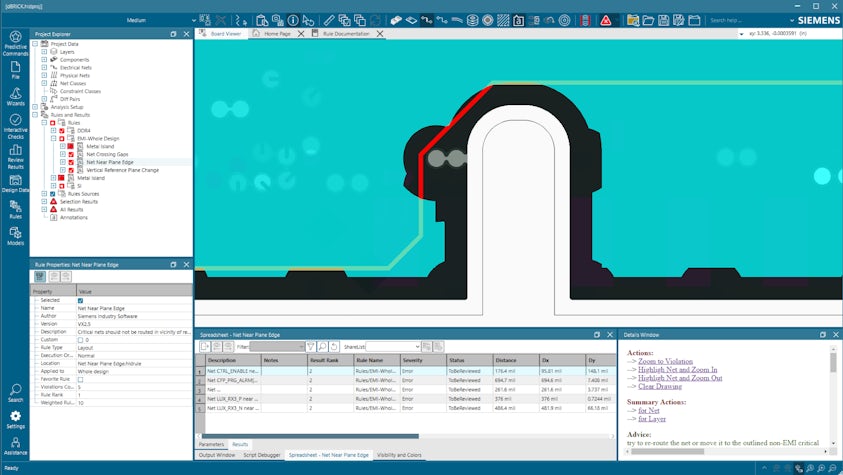This screenshot has height=475, width=843.
Task: Click the spreadsheet horizontal scrollbar
Action: point(310,436)
